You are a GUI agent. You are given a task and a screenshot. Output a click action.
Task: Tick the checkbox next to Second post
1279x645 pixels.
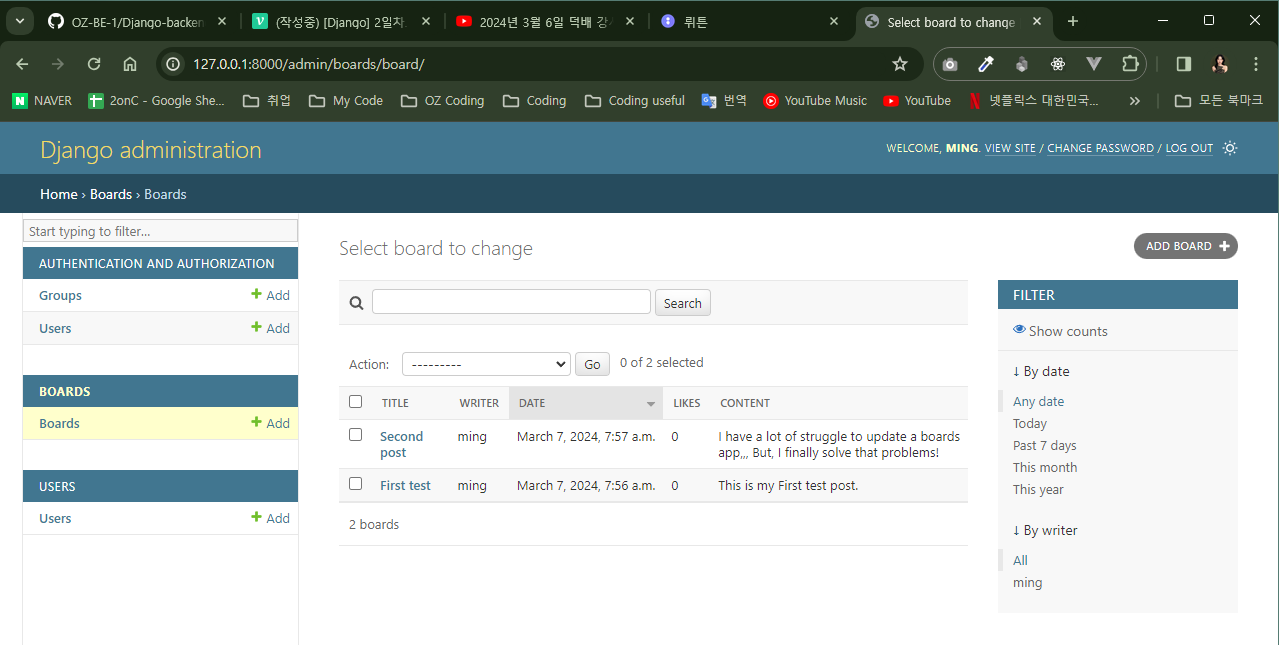tap(355, 434)
